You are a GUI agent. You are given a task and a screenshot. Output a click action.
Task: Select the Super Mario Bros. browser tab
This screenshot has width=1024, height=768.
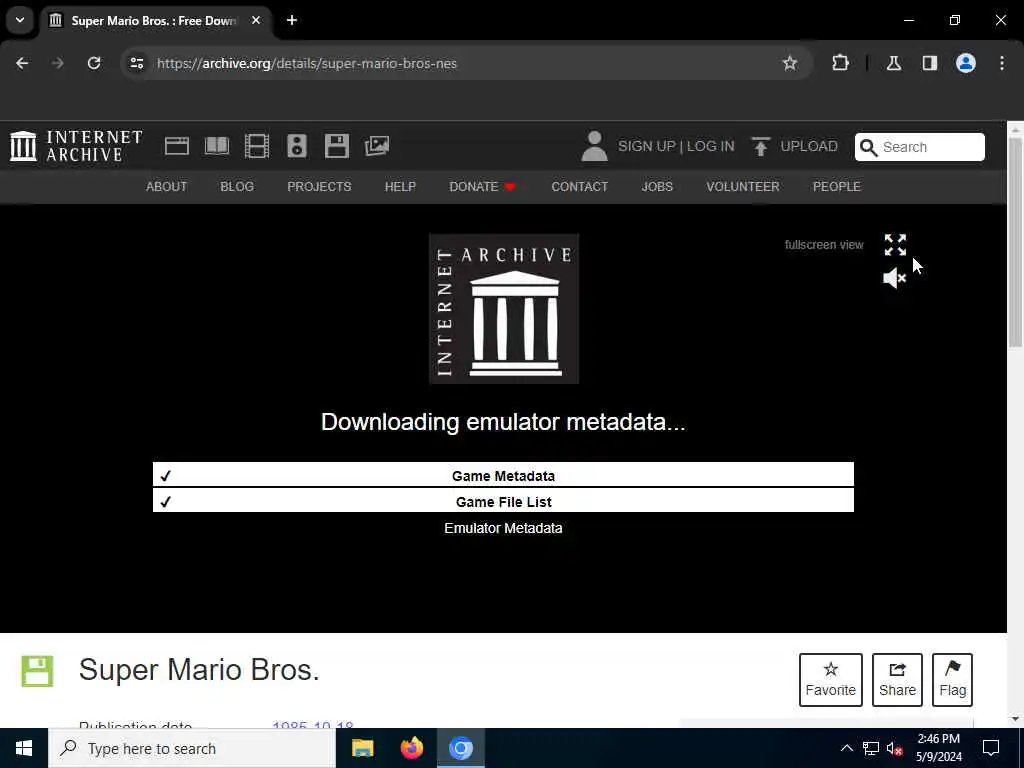click(155, 20)
